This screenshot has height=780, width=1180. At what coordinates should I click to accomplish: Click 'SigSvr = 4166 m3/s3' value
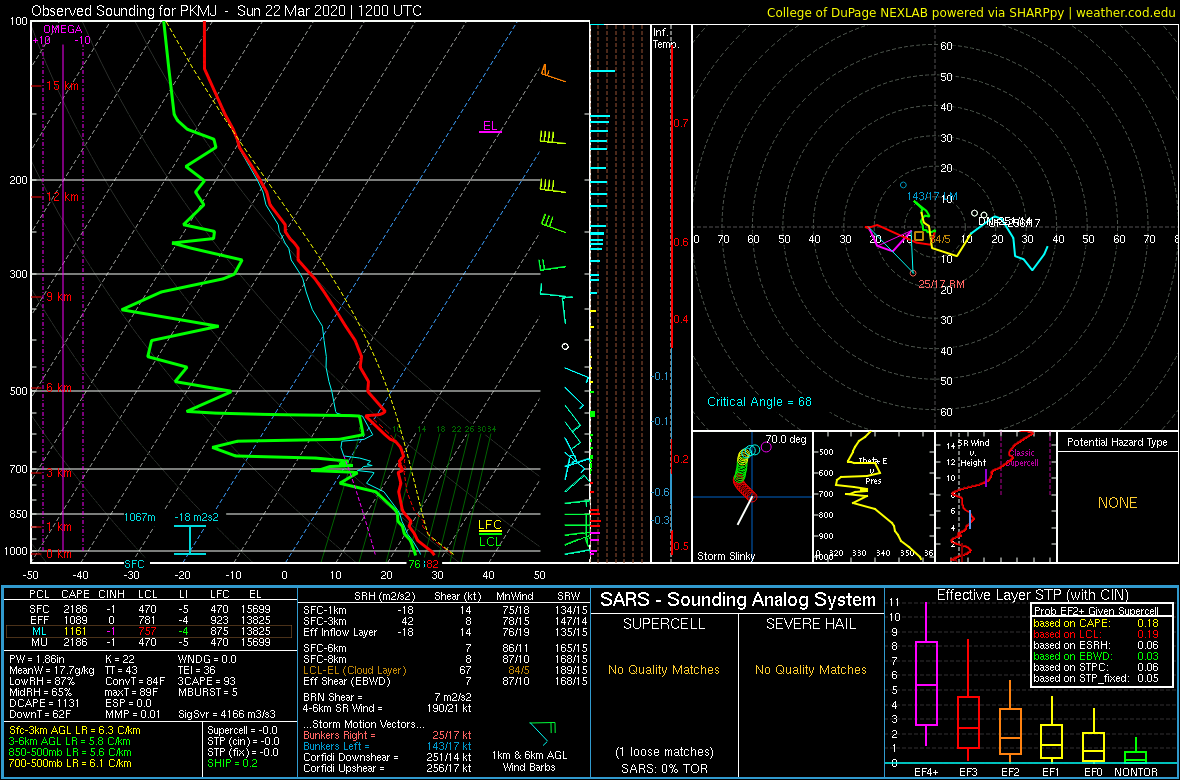(228, 713)
